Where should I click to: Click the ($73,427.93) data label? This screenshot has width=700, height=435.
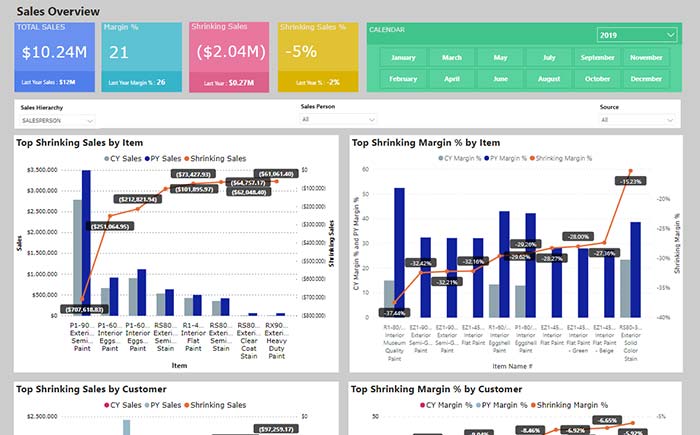point(193,174)
